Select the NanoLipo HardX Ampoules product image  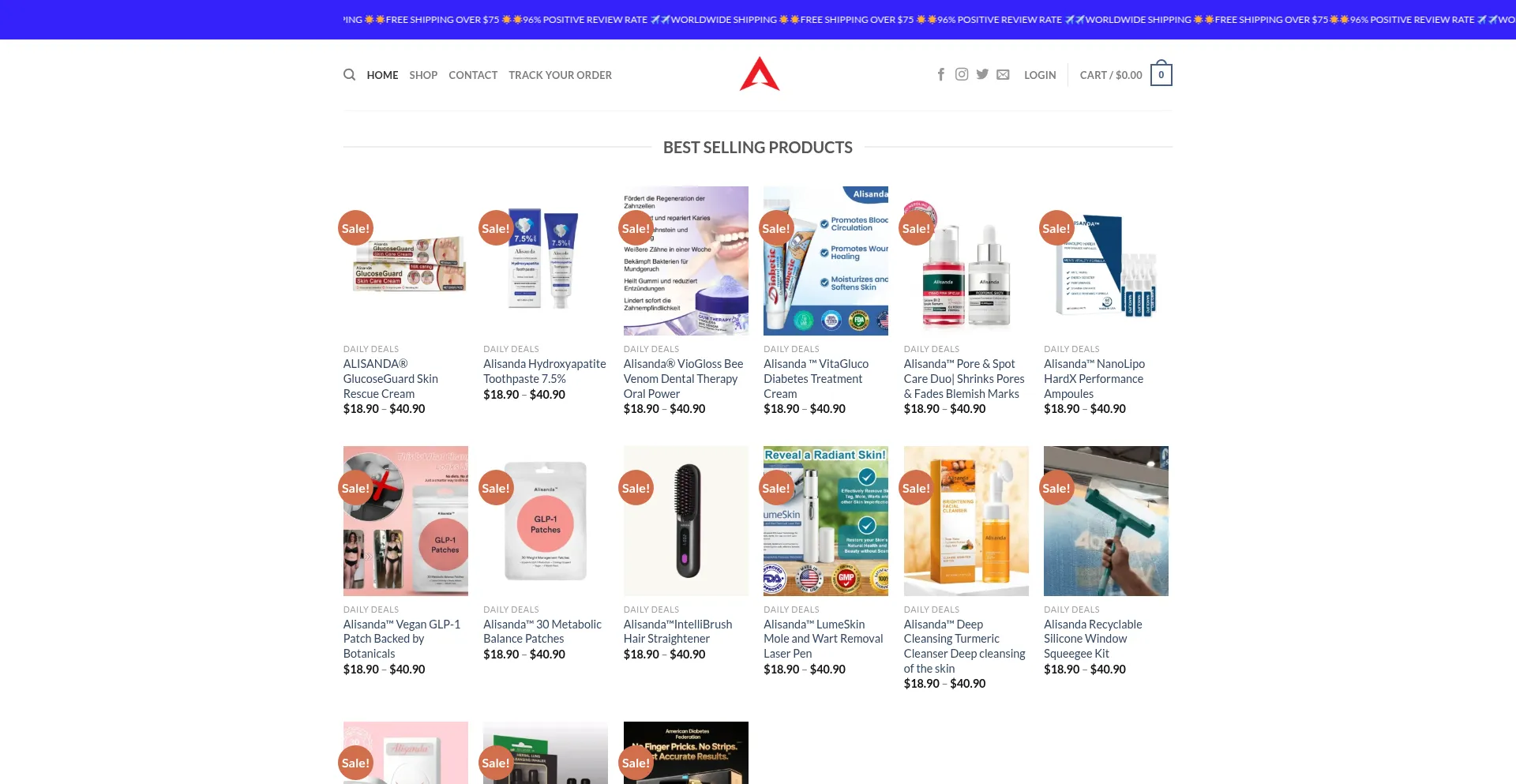(1105, 261)
